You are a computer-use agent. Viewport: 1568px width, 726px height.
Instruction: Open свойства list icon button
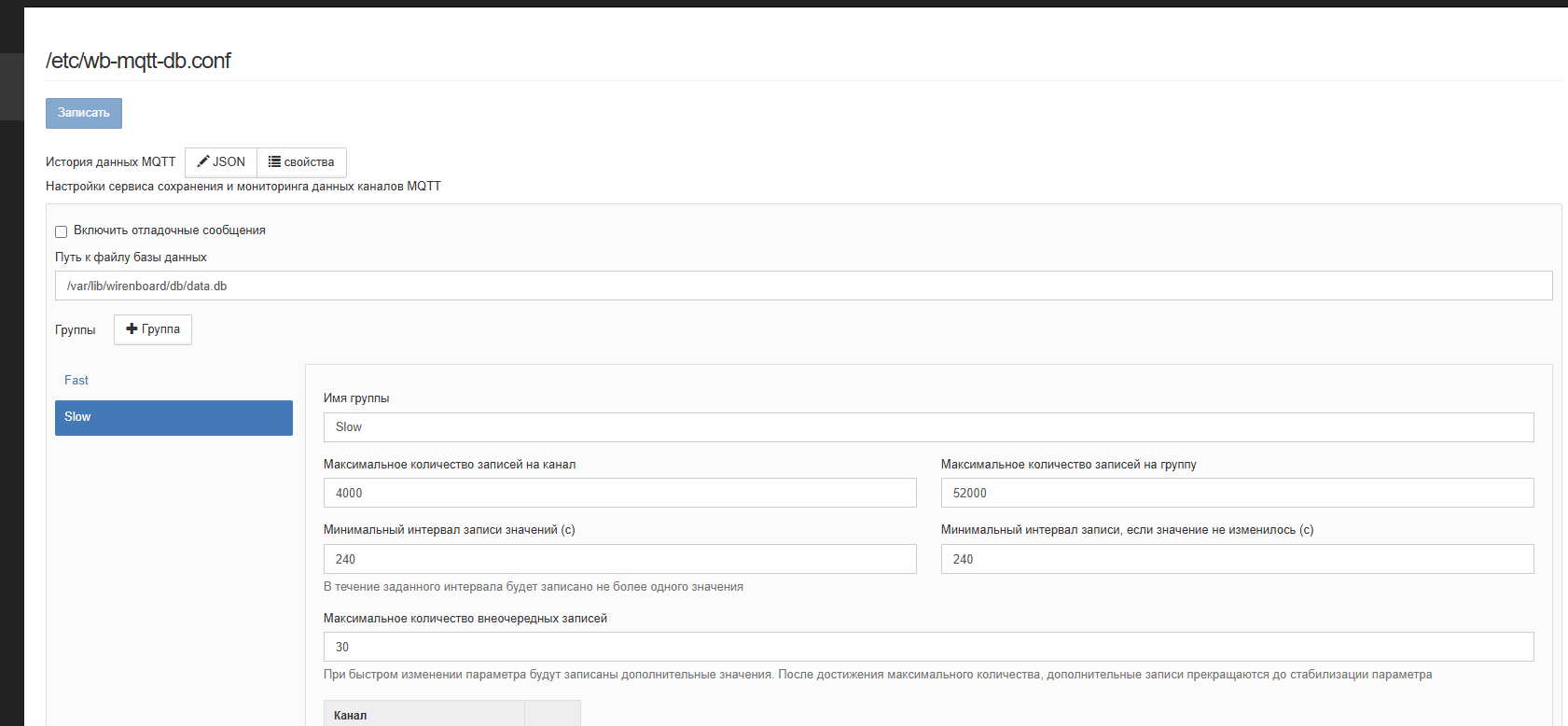[301, 162]
